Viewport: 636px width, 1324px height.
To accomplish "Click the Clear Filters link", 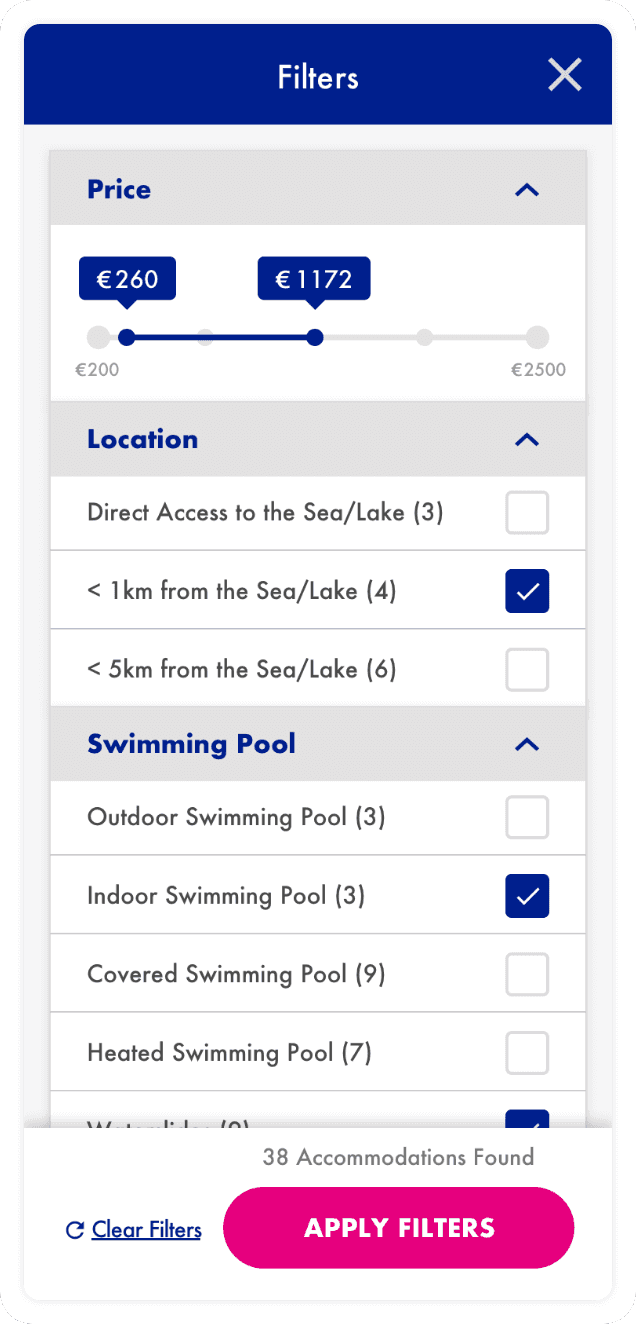I will (x=146, y=1230).
